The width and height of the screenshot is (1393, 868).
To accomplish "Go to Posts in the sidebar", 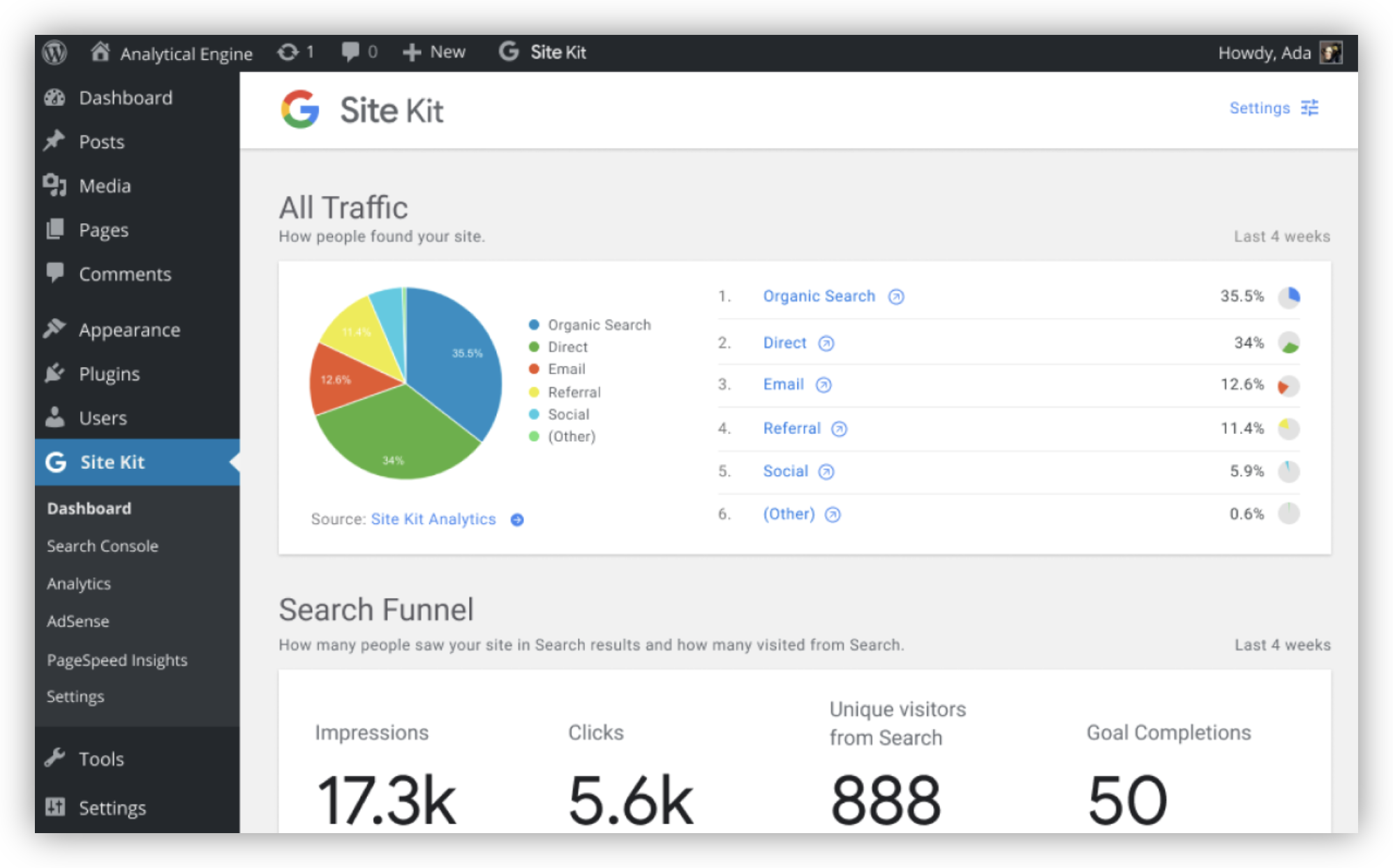I will 101,142.
